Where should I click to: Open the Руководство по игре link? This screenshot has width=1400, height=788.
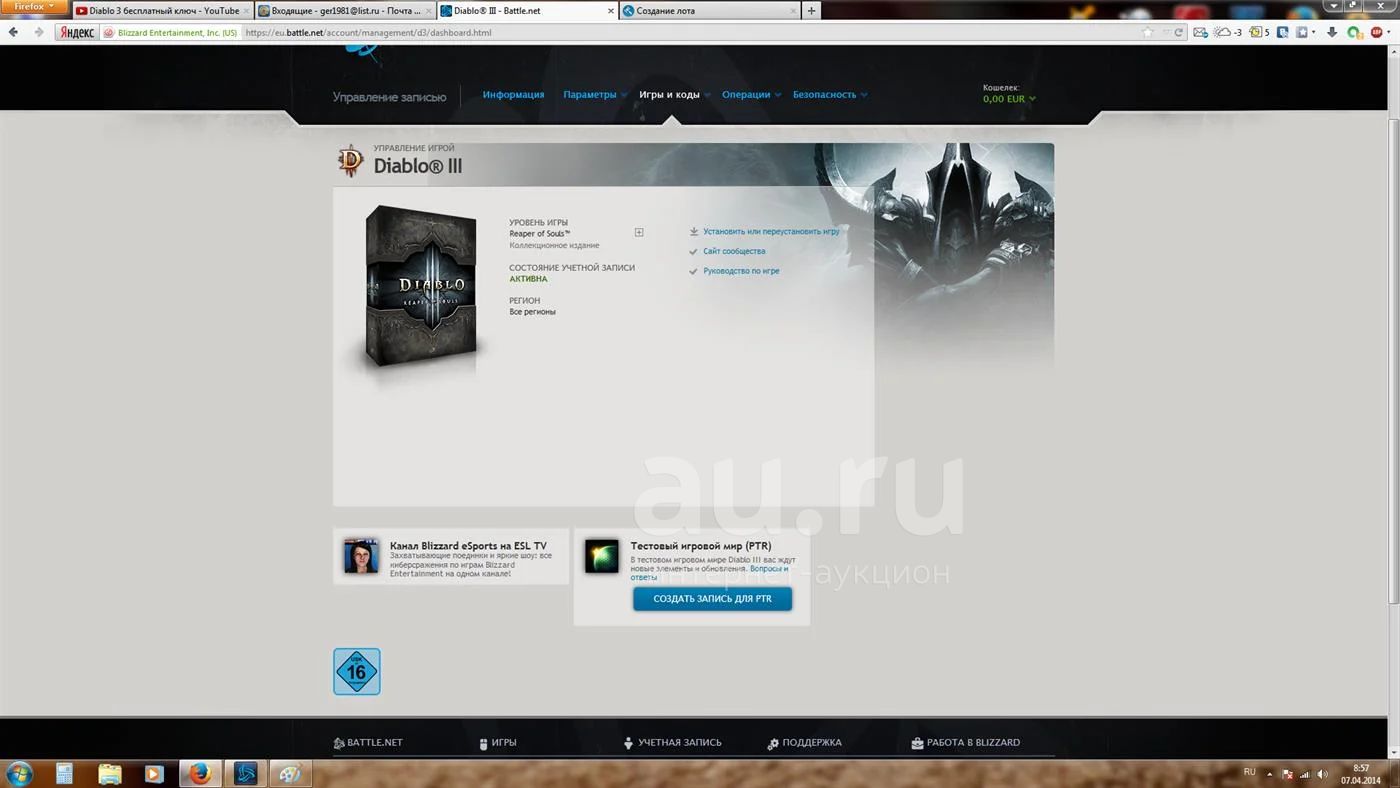[741, 271]
